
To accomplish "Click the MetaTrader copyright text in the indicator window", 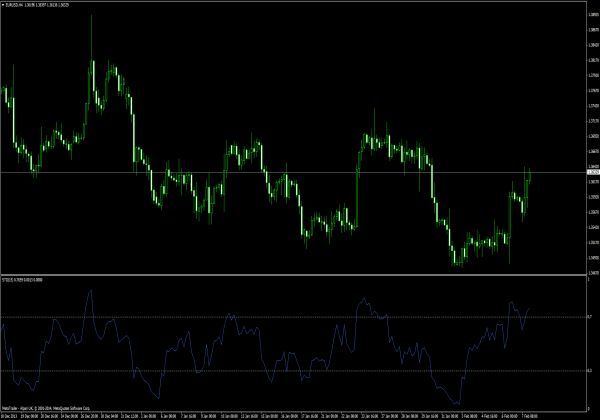I will click(x=46, y=408).
